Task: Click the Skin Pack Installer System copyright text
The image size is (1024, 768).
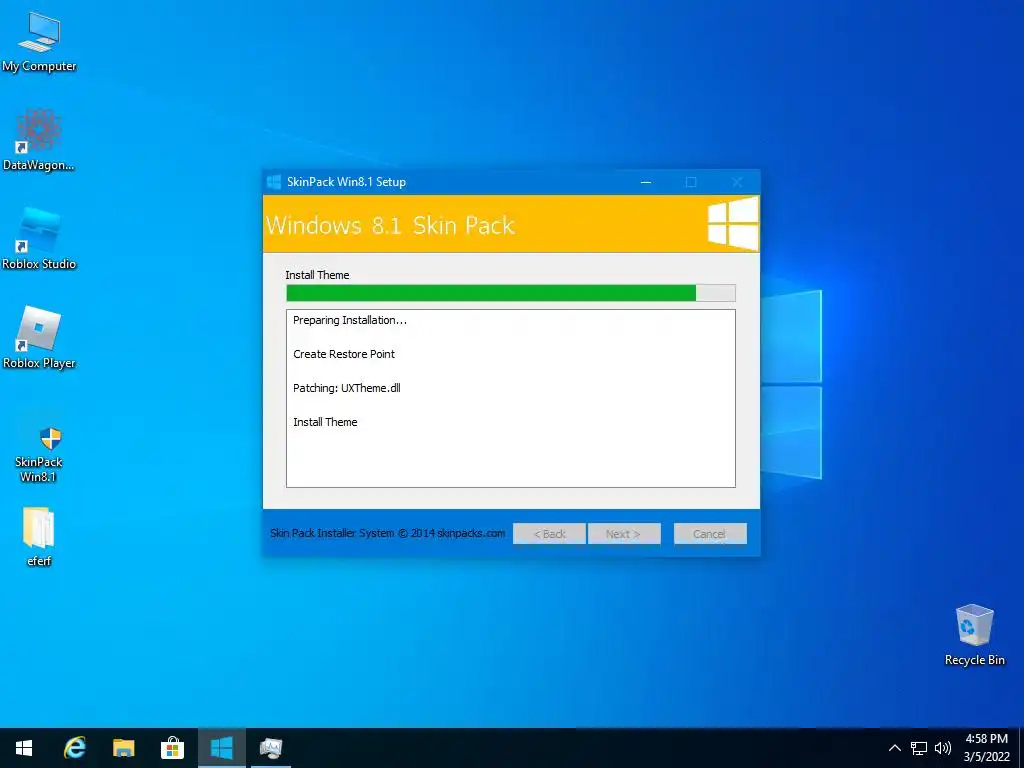Action: coord(387,533)
